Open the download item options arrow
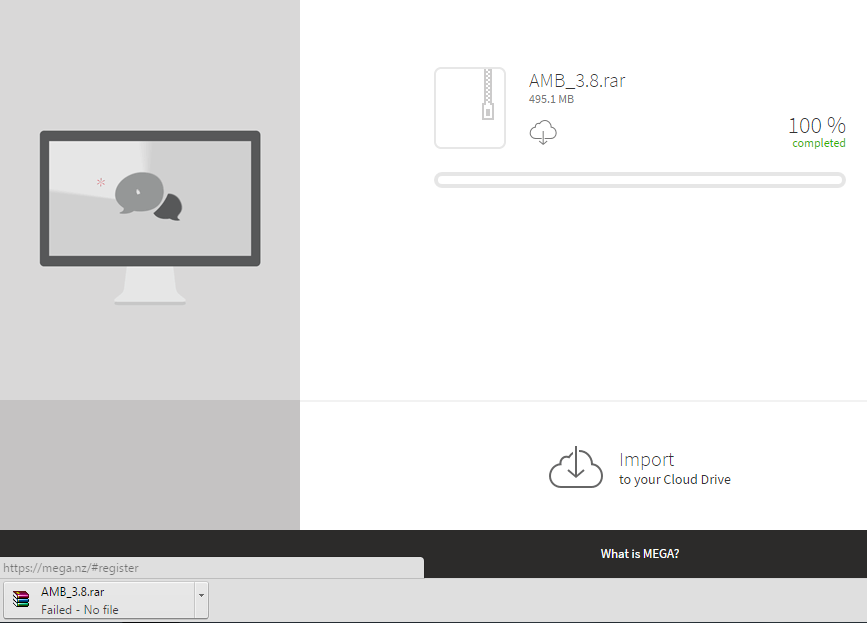 201,595
